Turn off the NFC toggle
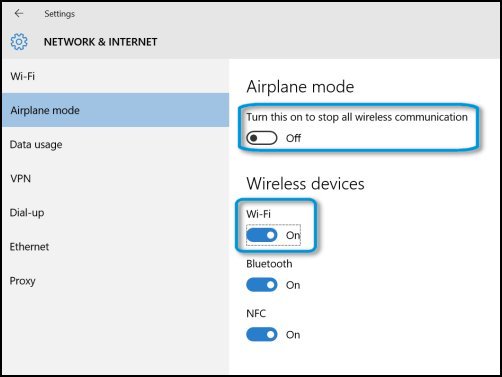This screenshot has height=377, width=502. click(262, 335)
